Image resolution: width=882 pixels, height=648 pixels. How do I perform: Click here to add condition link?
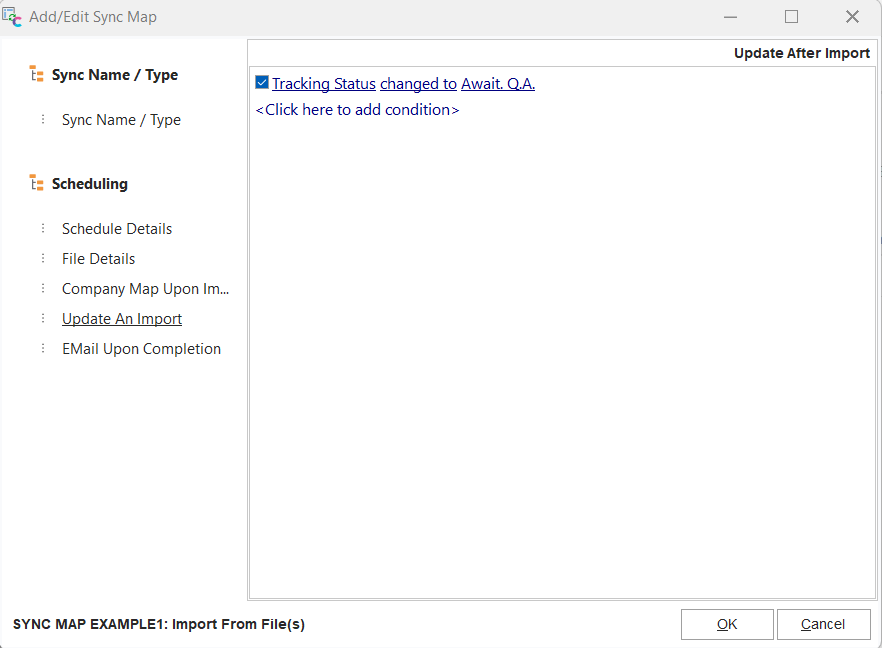(x=357, y=110)
